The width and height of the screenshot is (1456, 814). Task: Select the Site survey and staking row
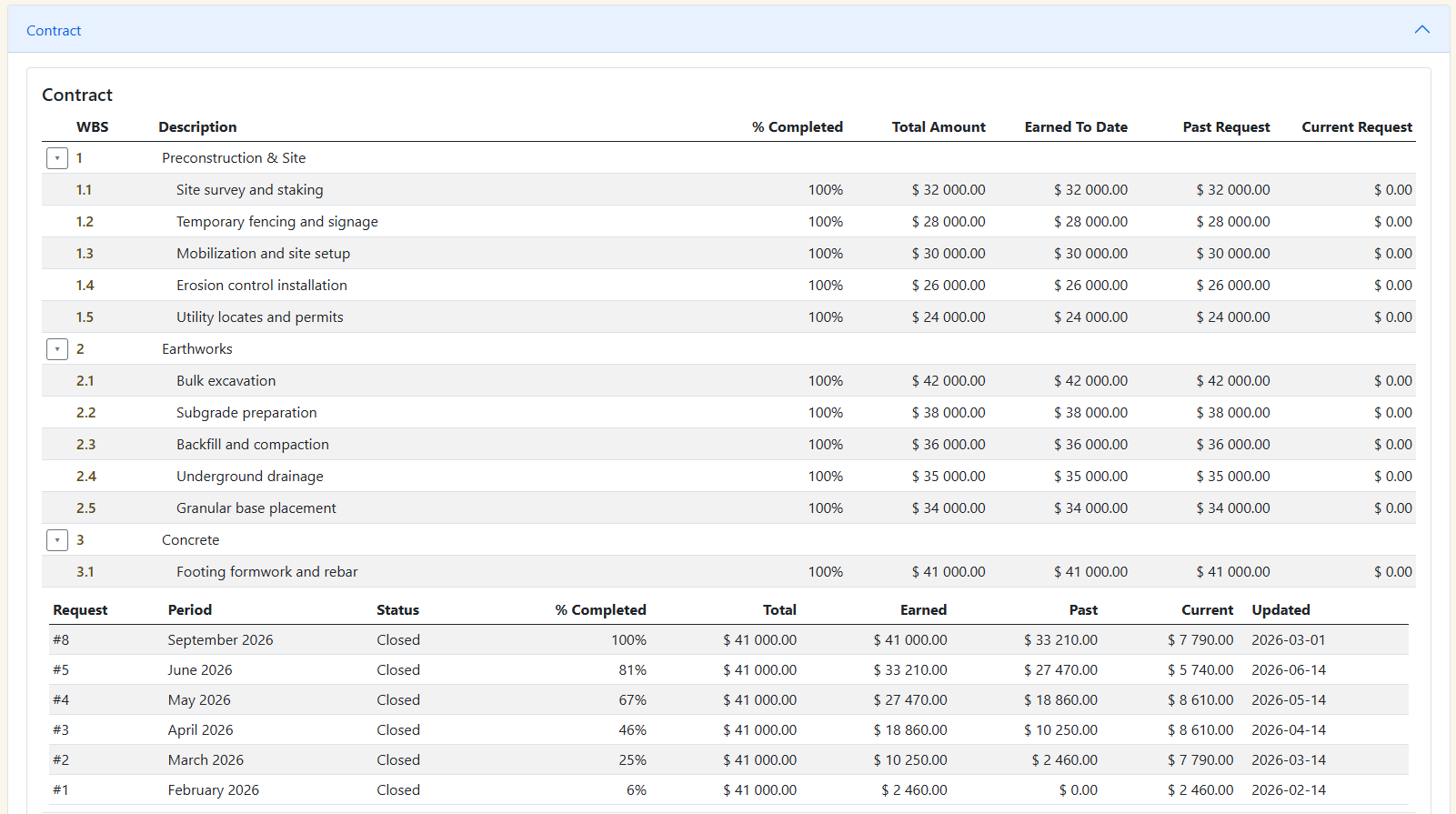click(249, 190)
